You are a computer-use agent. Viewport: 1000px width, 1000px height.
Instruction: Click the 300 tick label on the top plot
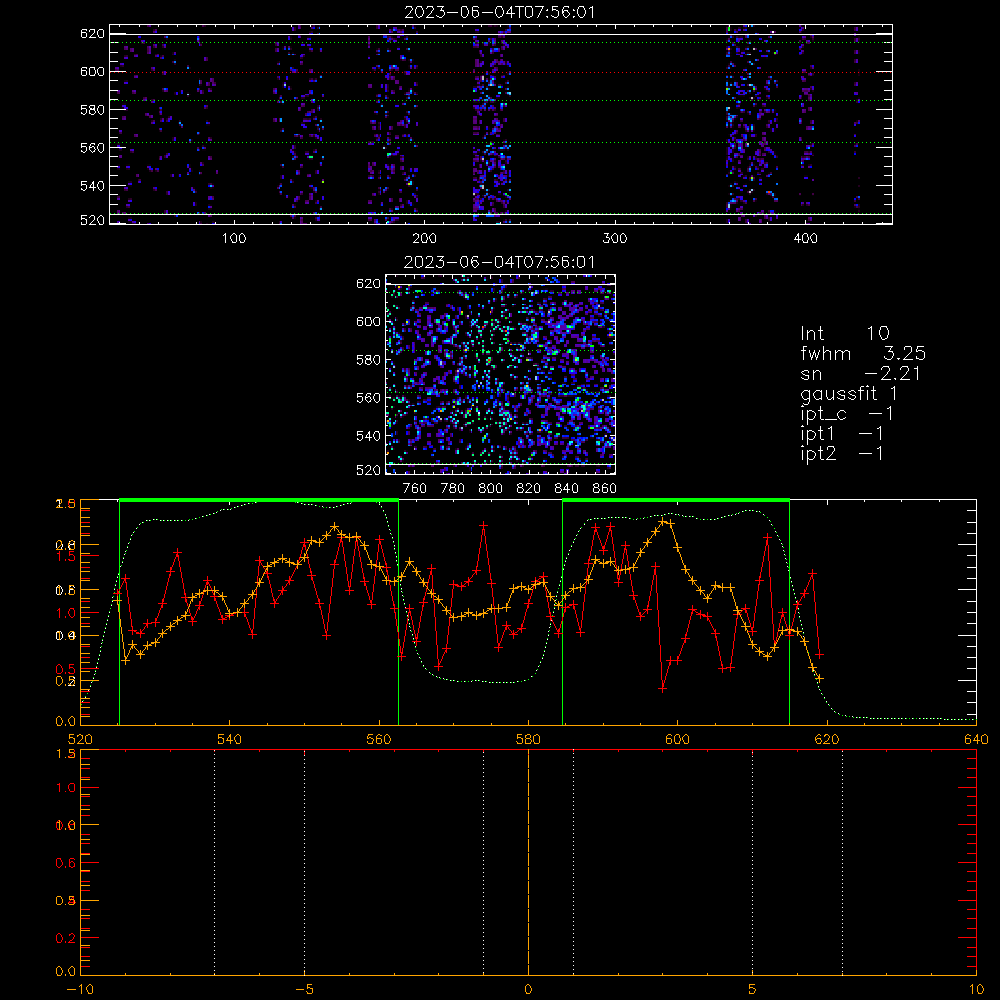pyautogui.click(x=615, y=239)
